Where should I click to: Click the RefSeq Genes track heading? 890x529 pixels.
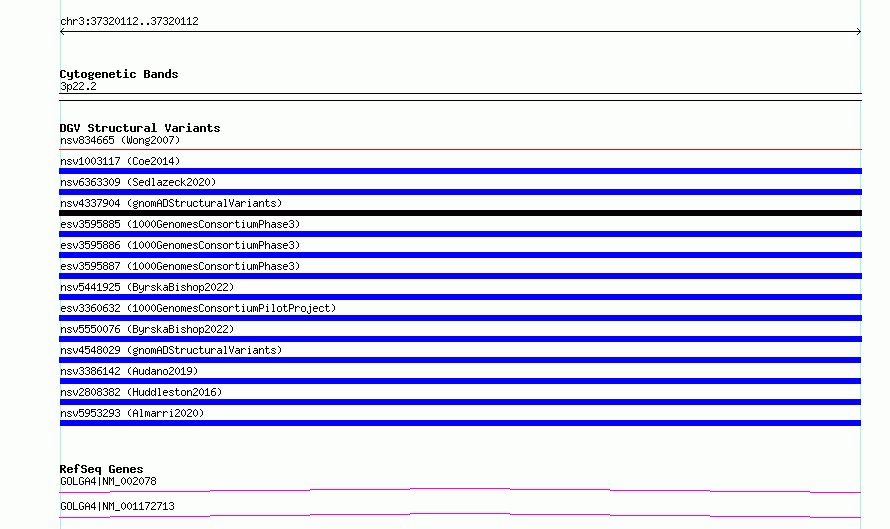pyautogui.click(x=101, y=469)
